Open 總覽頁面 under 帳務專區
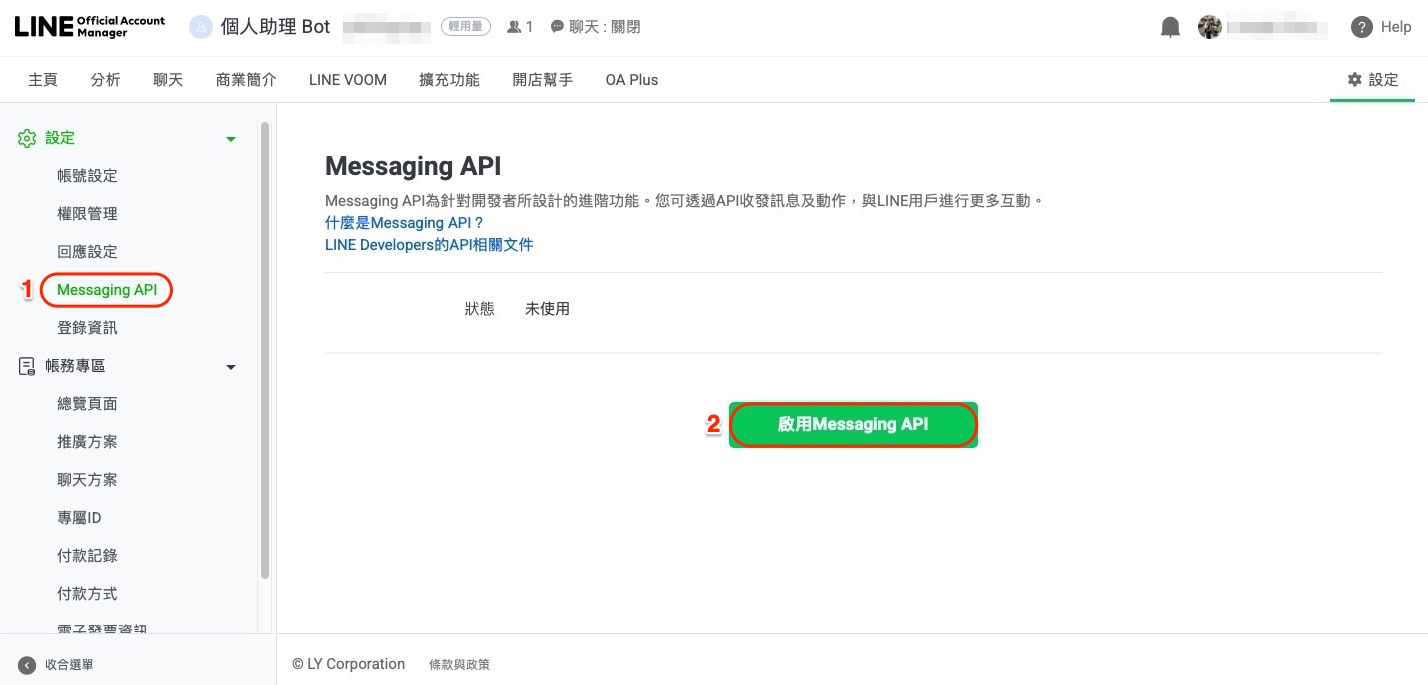Viewport: 1428px width, 685px height. click(x=87, y=404)
